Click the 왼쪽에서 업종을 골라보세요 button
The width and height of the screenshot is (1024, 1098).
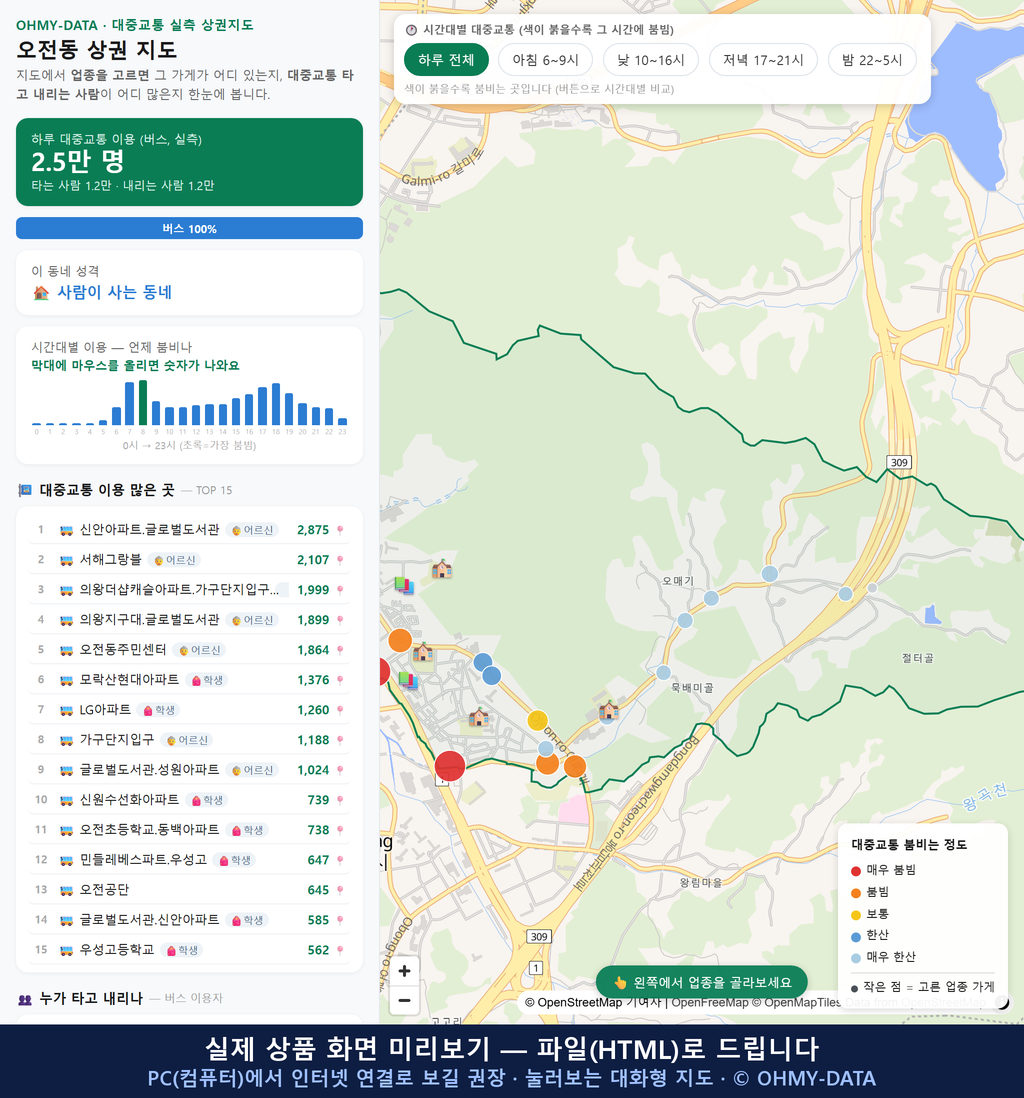click(x=702, y=982)
